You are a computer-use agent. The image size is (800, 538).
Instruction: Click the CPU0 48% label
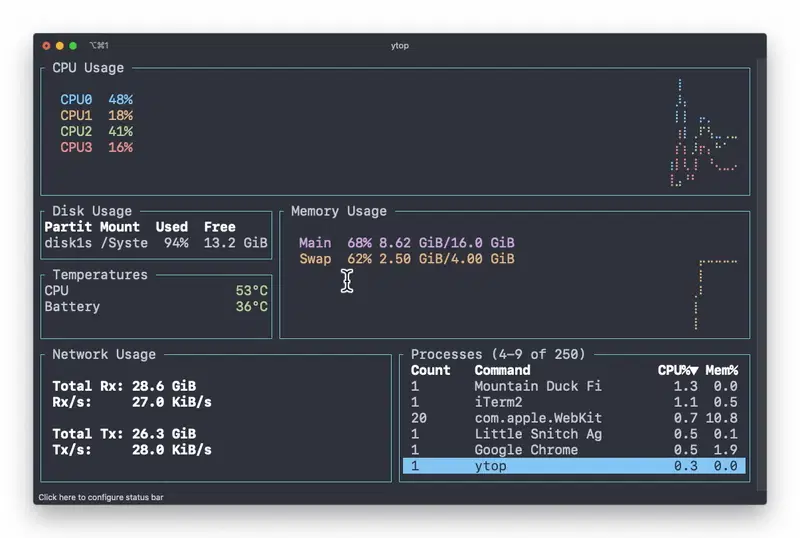[96, 100]
